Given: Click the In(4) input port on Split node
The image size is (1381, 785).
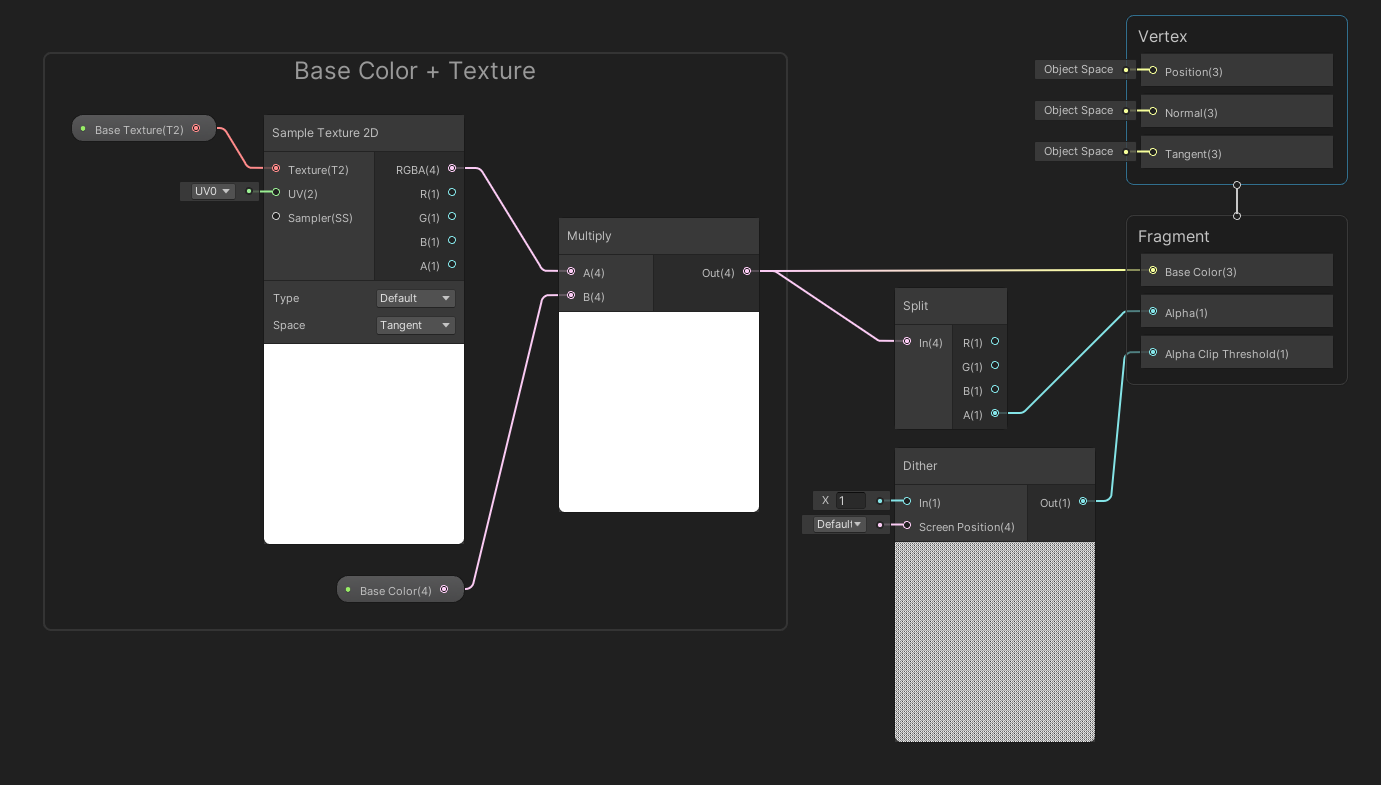Looking at the screenshot, I should [906, 342].
